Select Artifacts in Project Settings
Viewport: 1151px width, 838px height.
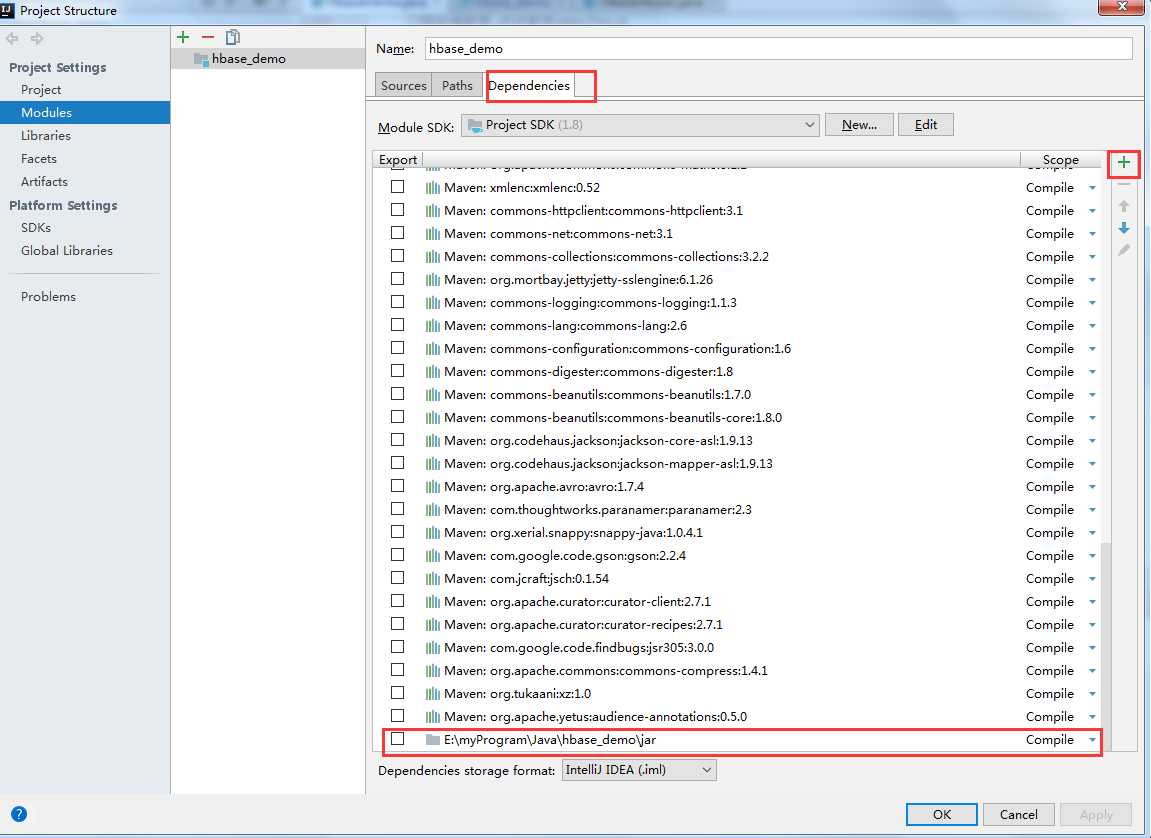tap(44, 181)
